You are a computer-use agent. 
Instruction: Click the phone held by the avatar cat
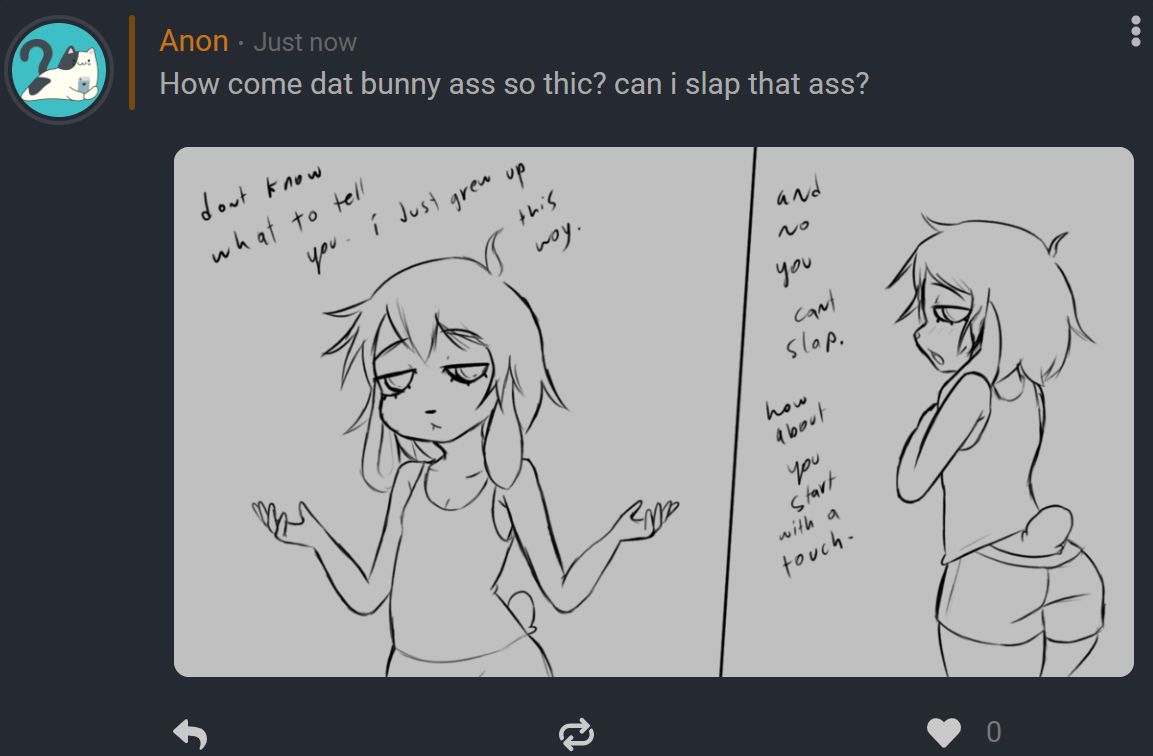83,85
